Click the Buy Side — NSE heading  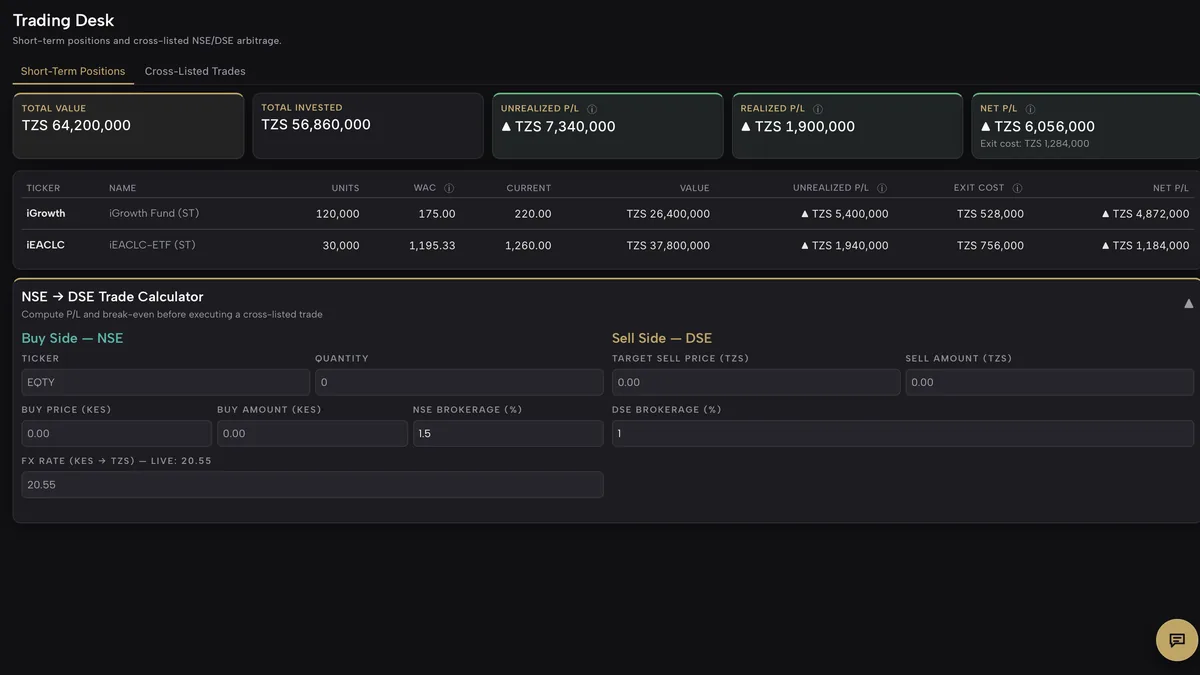click(72, 338)
